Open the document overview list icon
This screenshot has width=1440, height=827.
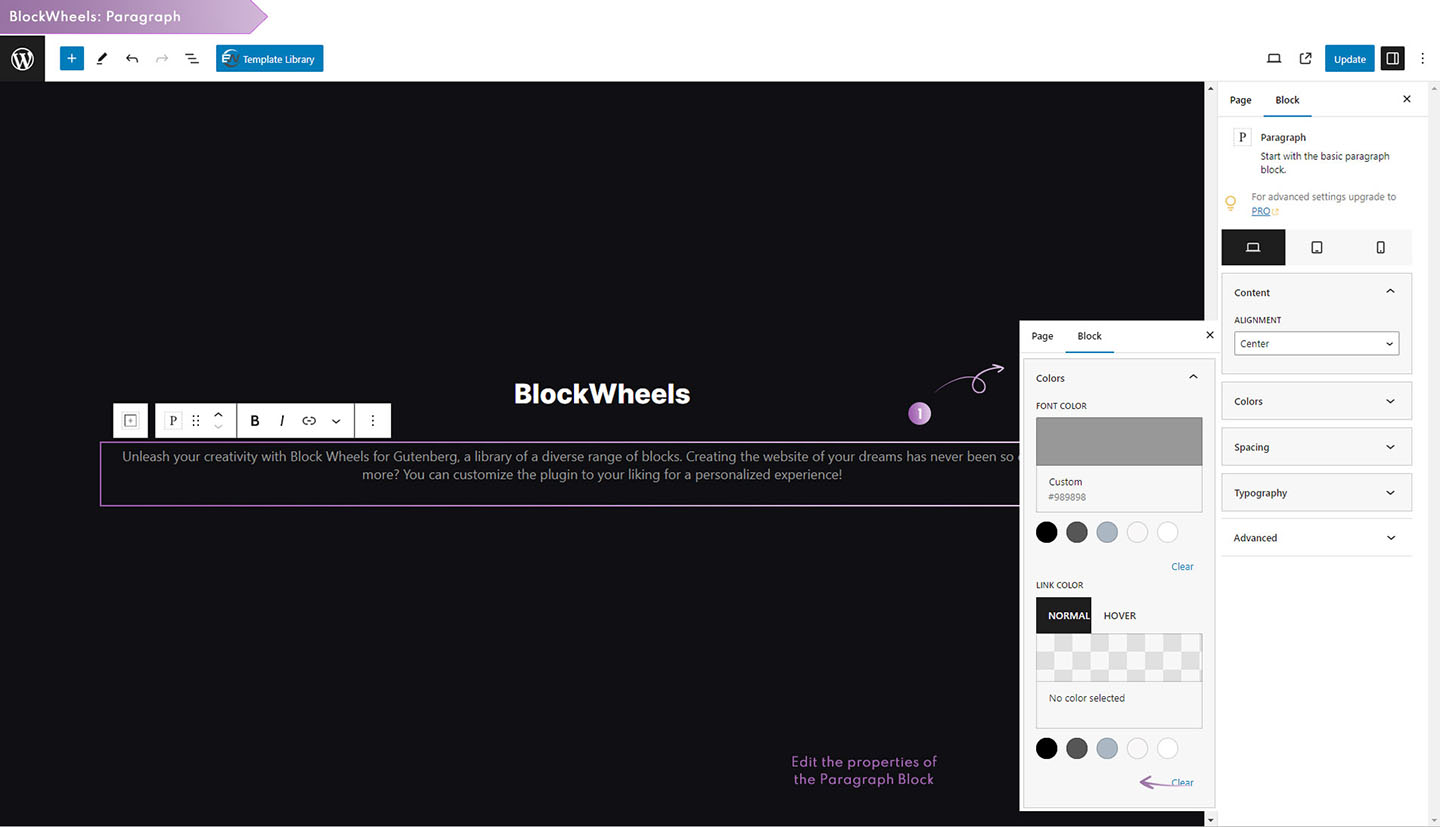tap(192, 59)
